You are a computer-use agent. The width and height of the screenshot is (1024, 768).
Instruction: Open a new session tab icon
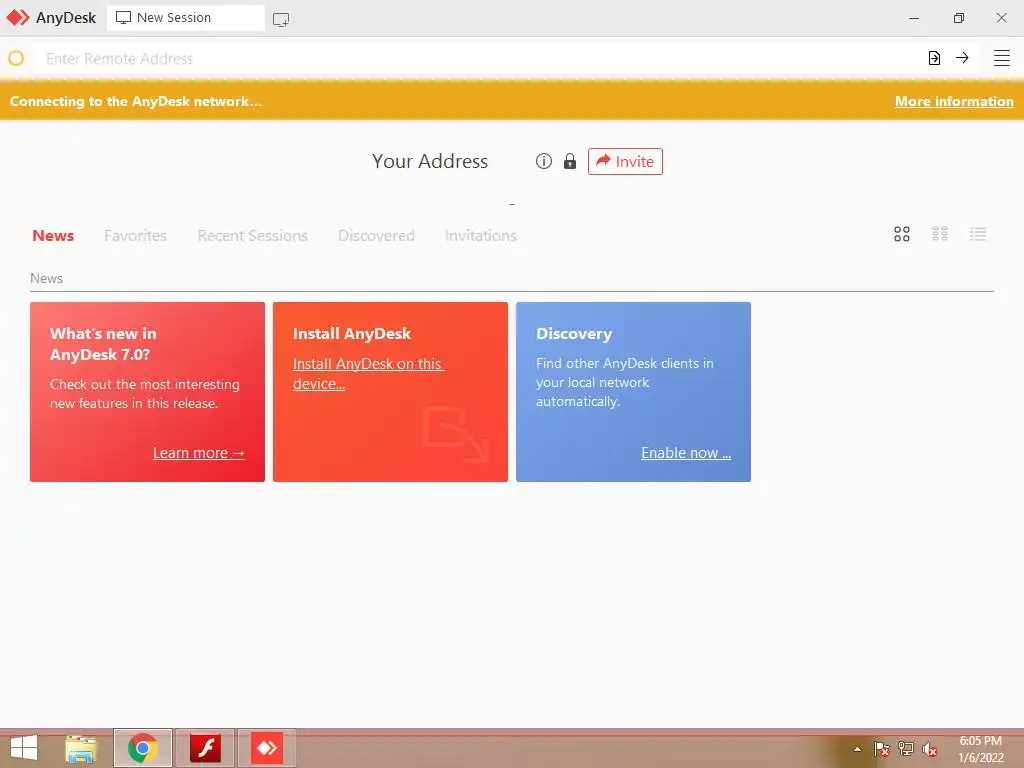281,20
